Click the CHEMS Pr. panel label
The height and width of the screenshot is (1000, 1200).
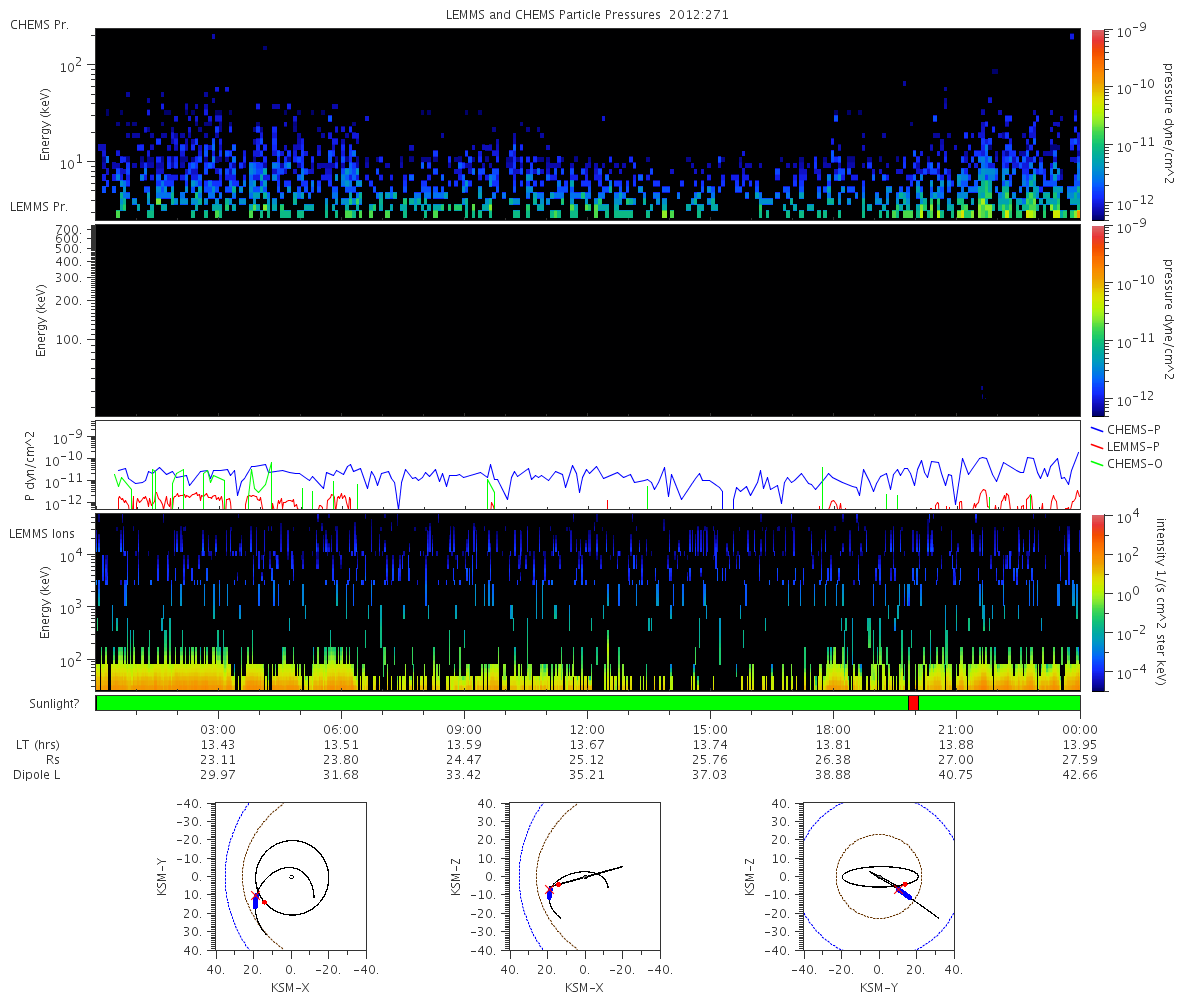pos(39,24)
